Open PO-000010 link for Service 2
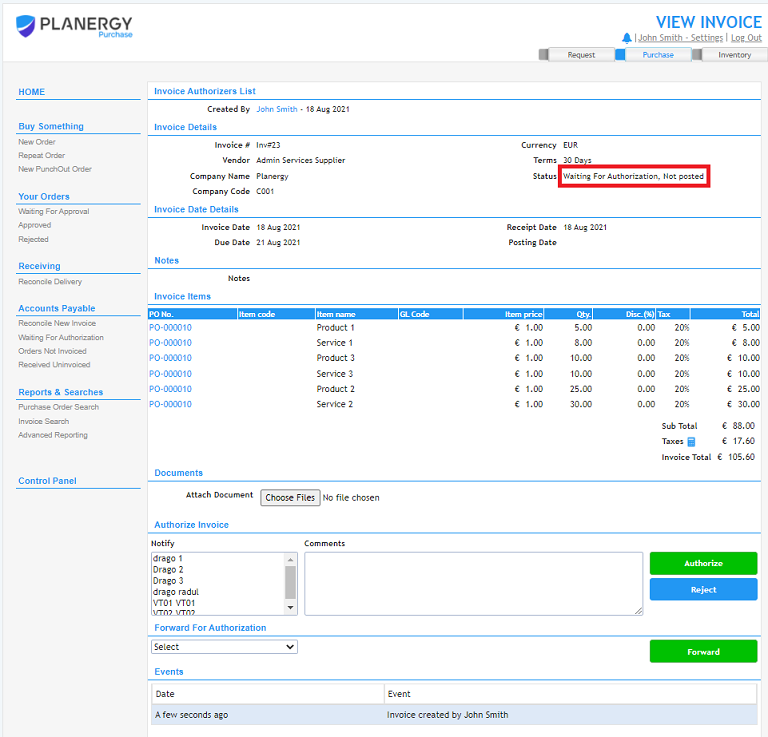The height and width of the screenshot is (737, 768). pyautogui.click(x=170, y=404)
